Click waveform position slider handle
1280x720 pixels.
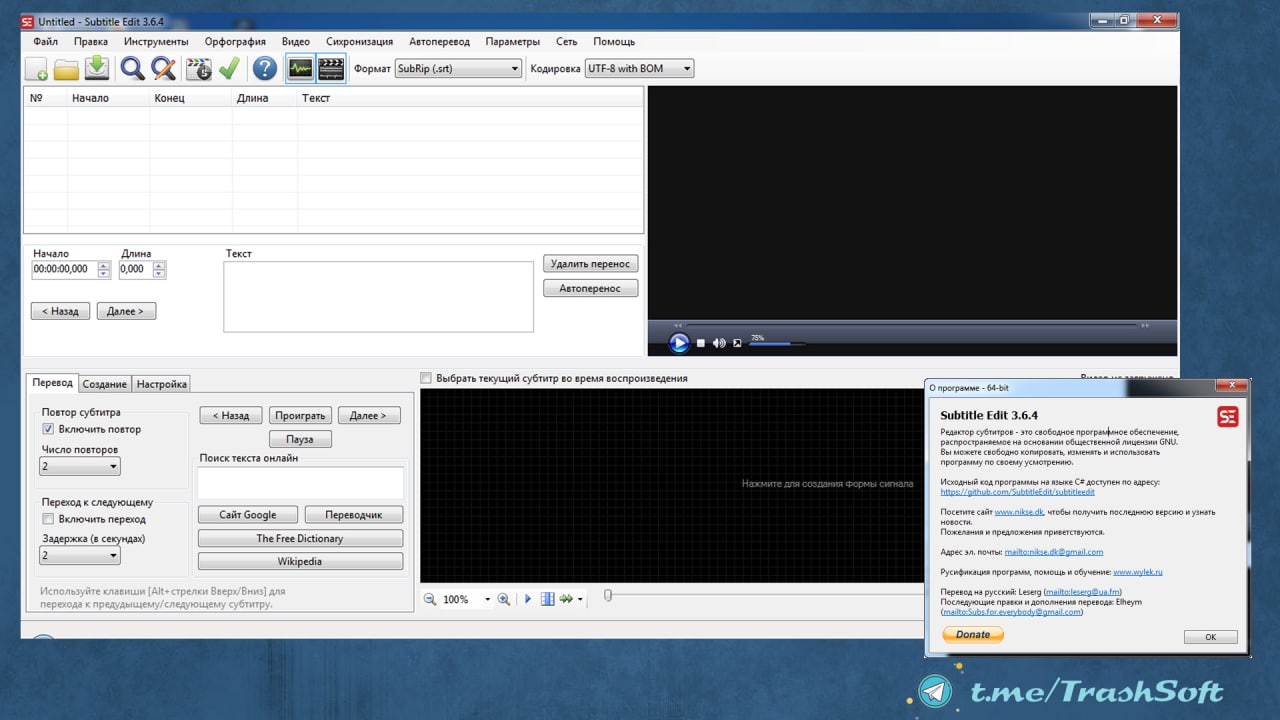click(607, 596)
